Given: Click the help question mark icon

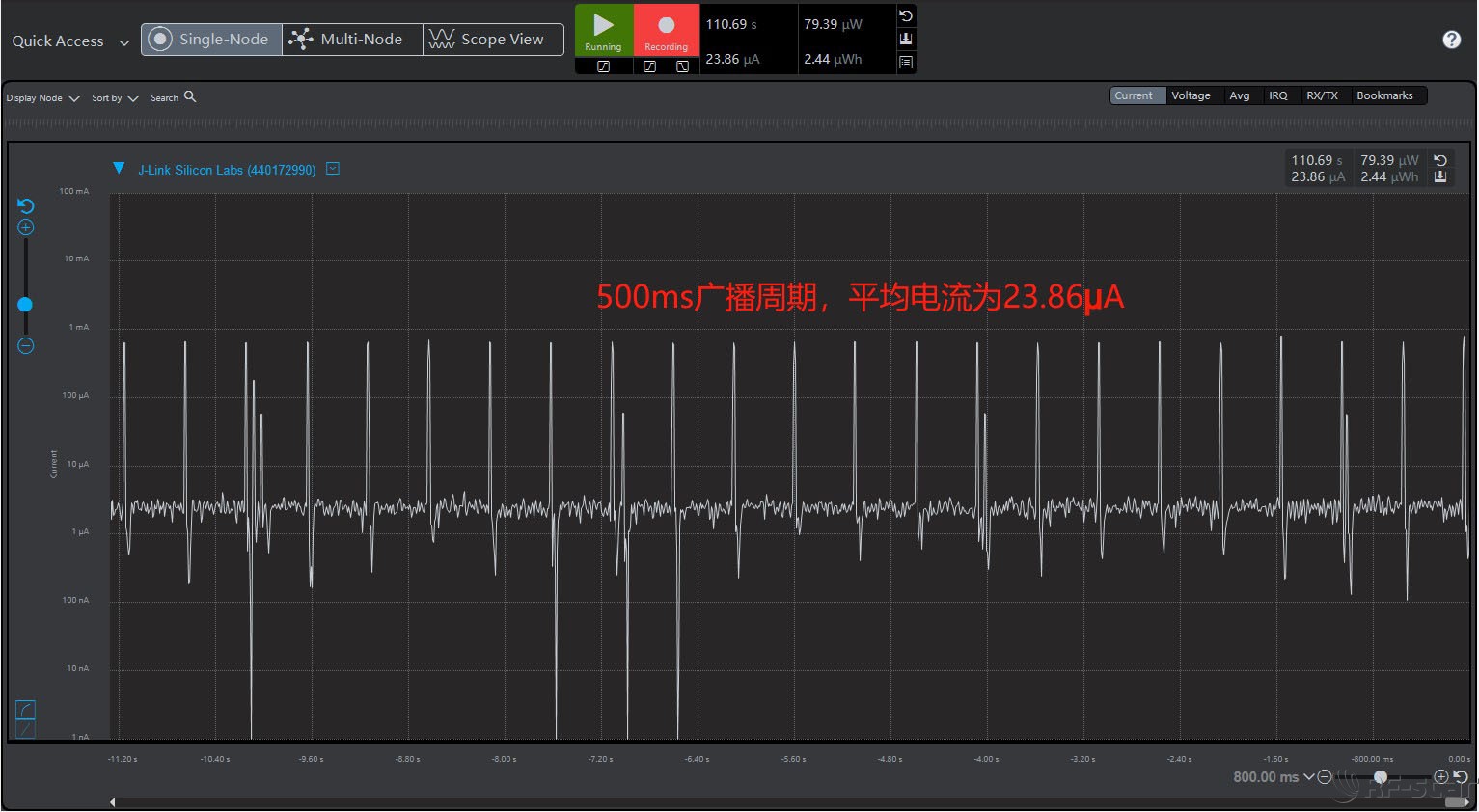Looking at the screenshot, I should [x=1451, y=40].
